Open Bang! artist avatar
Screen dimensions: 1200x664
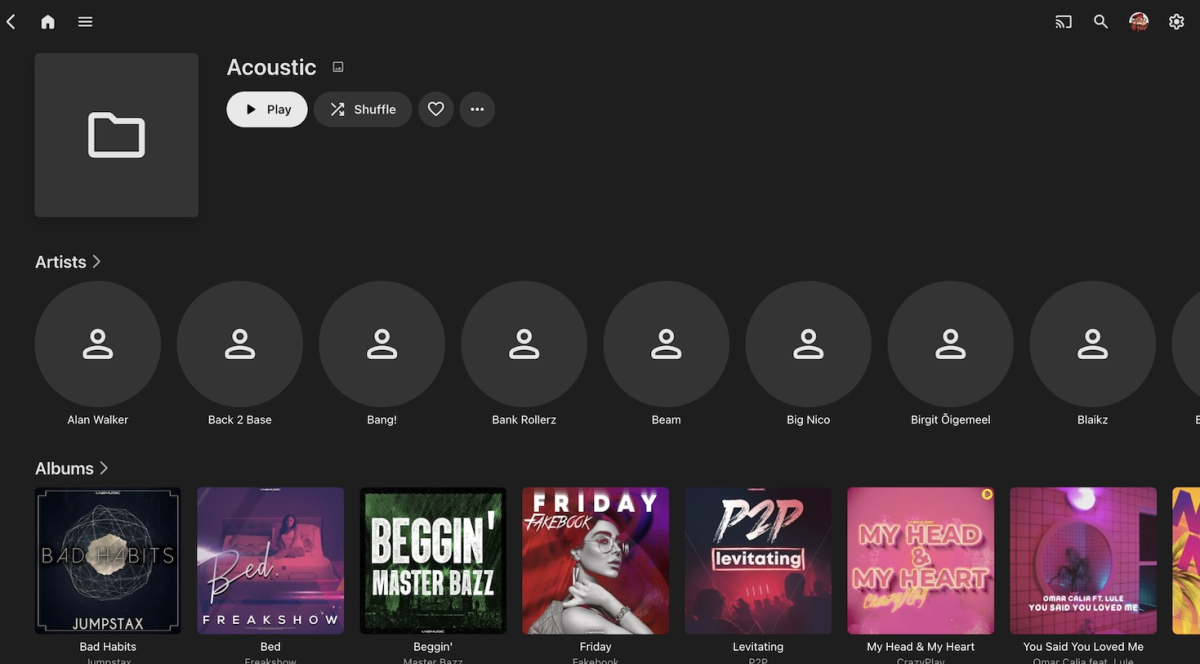pos(382,344)
